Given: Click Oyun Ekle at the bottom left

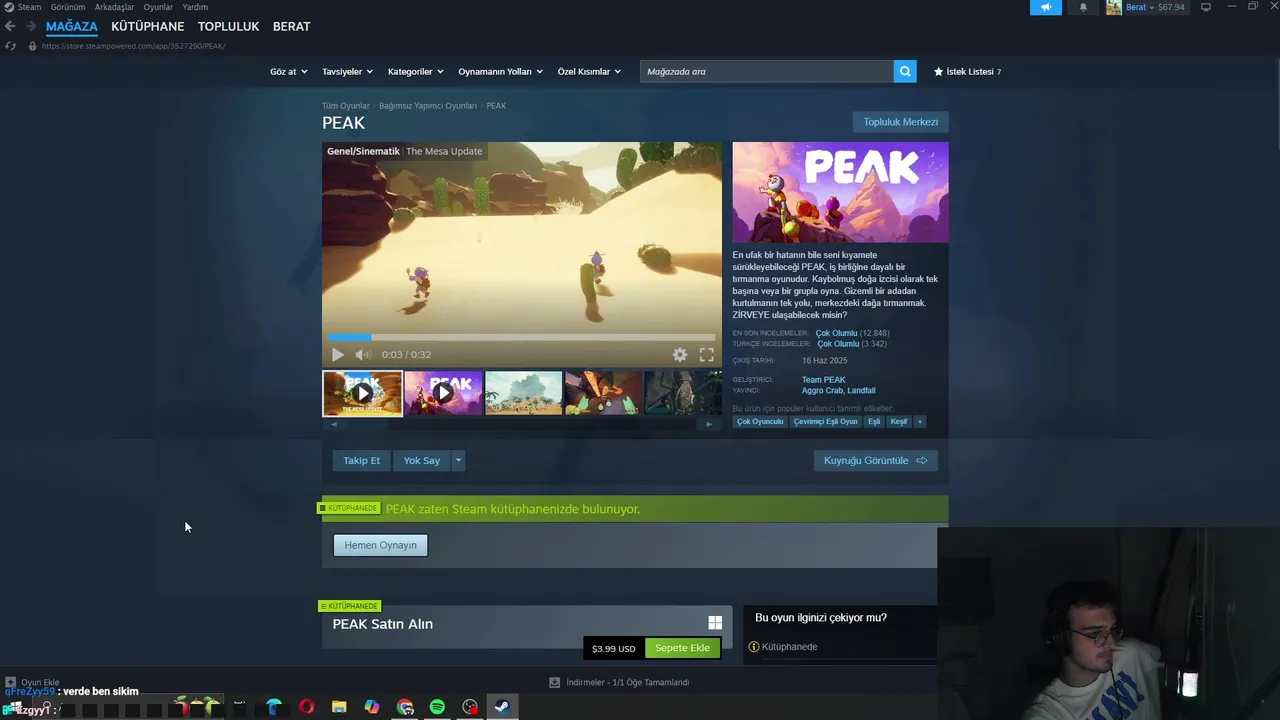Looking at the screenshot, I should pyautogui.click(x=32, y=682).
